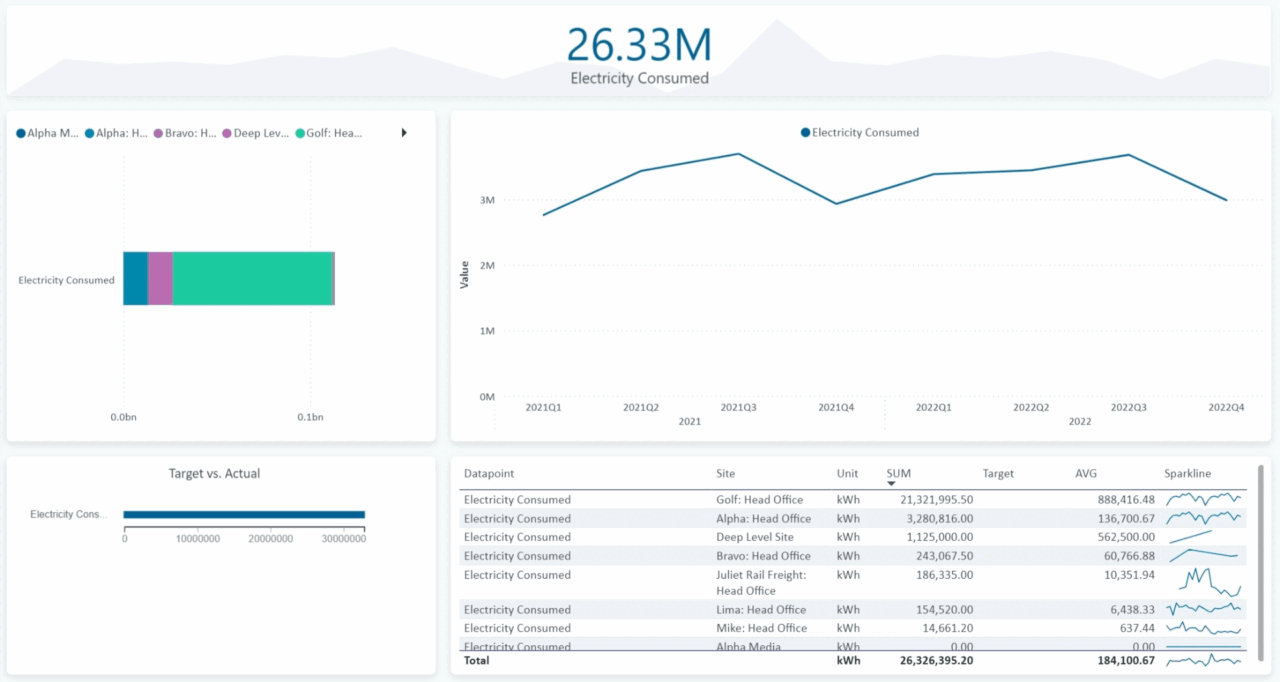Viewport: 1280px width, 682px height.
Task: Sort by the Unit column header
Action: [x=848, y=473]
